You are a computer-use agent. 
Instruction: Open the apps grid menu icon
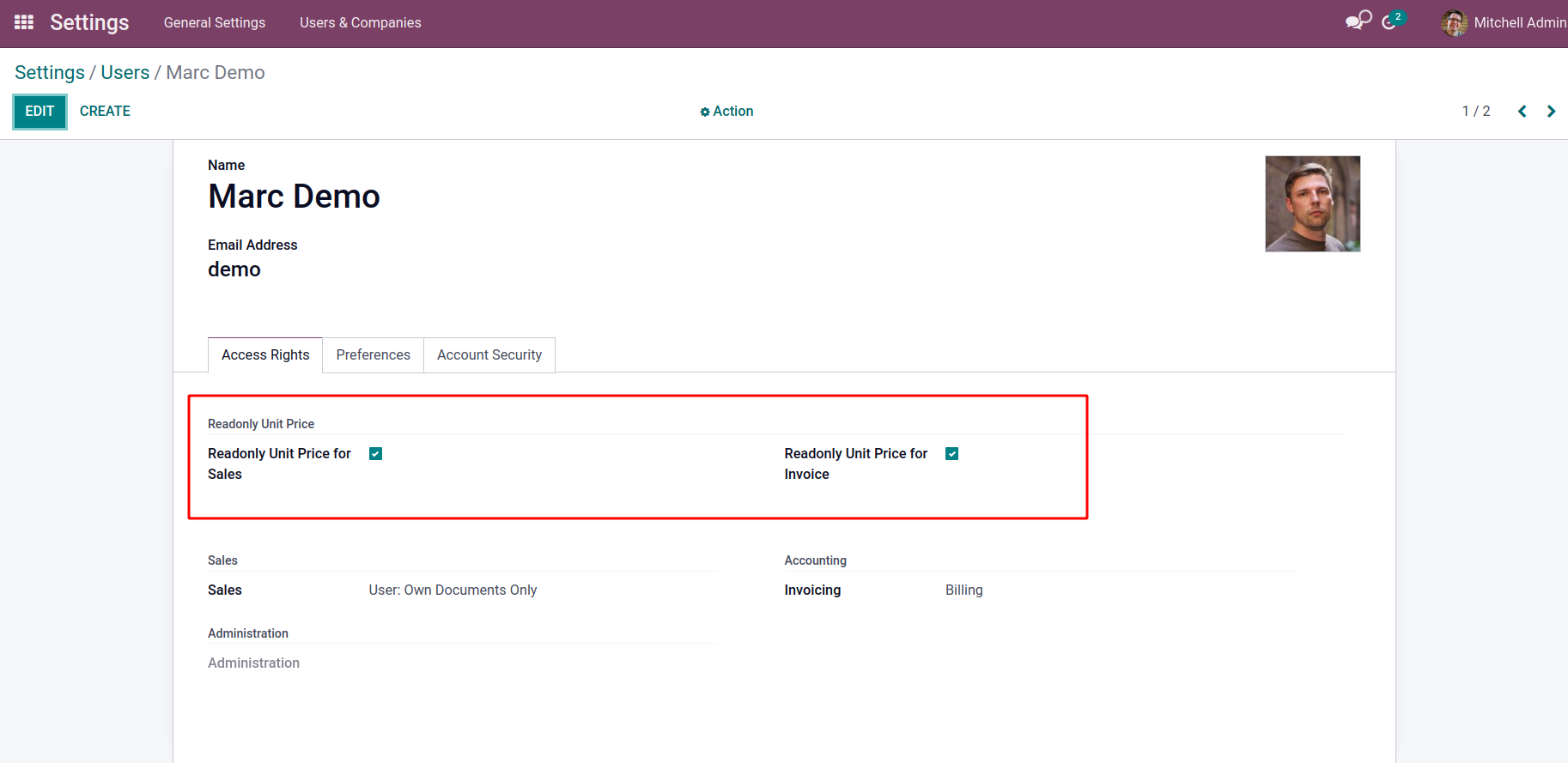pyautogui.click(x=24, y=22)
